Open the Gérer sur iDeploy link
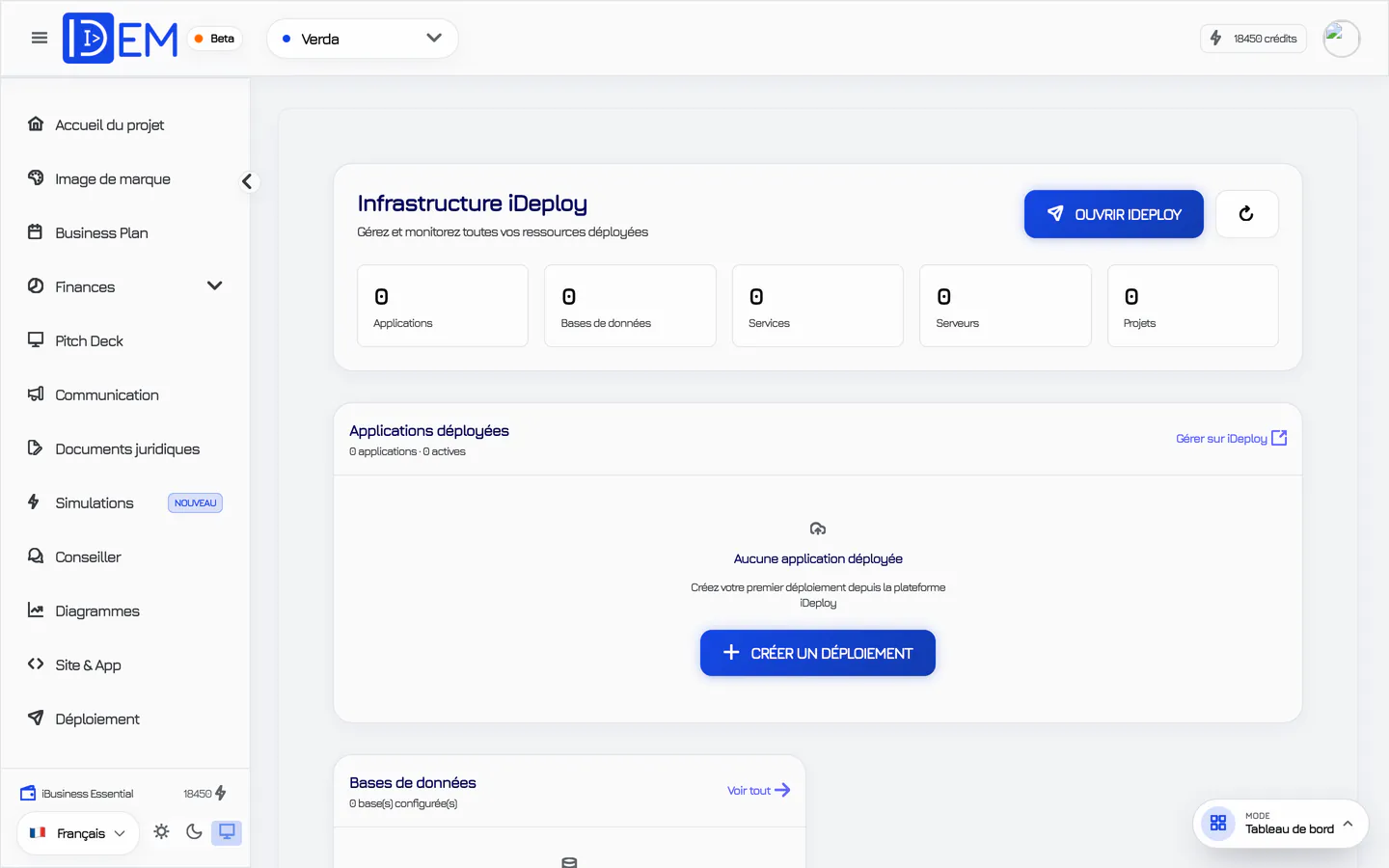 point(1232,438)
